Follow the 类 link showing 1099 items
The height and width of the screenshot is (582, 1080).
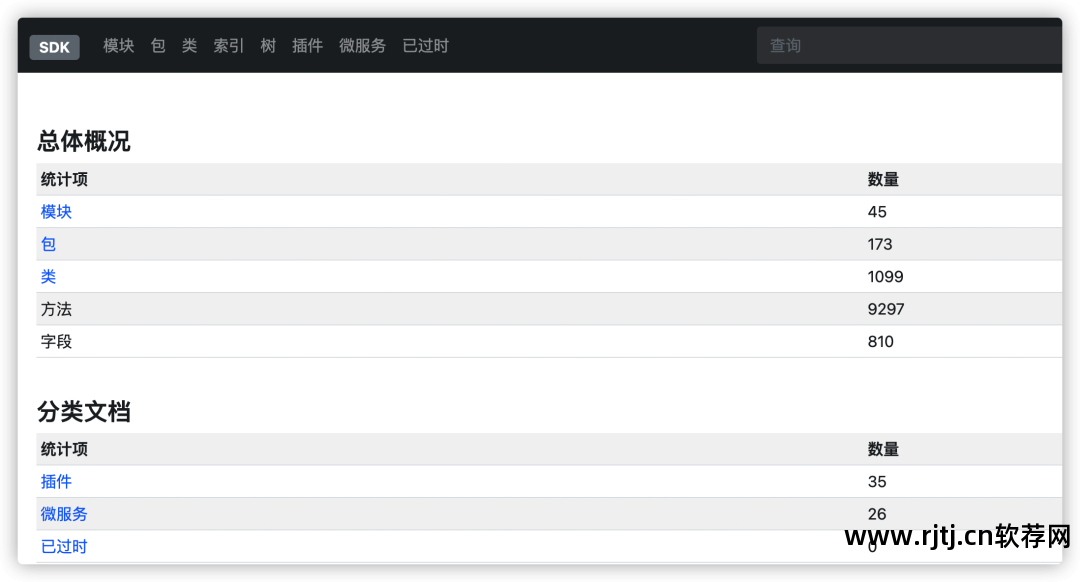pyautogui.click(x=48, y=277)
